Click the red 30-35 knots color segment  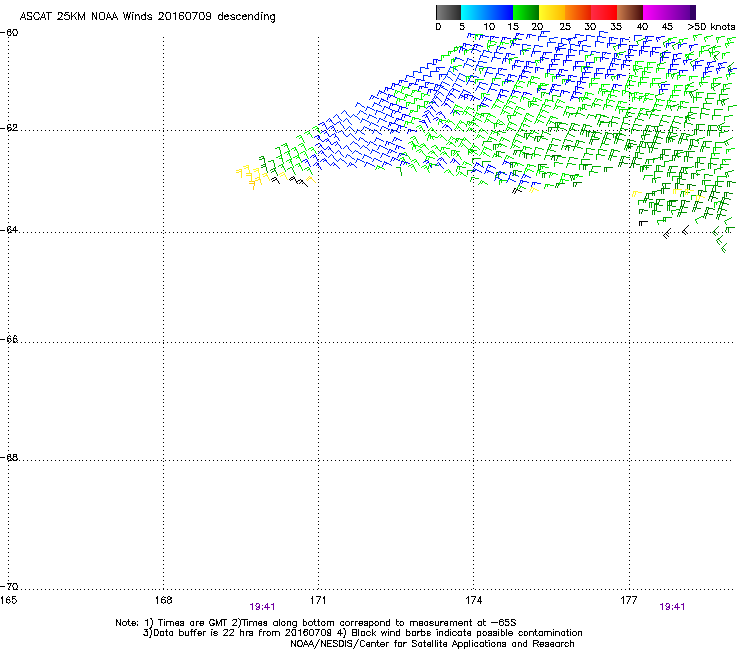click(x=604, y=12)
